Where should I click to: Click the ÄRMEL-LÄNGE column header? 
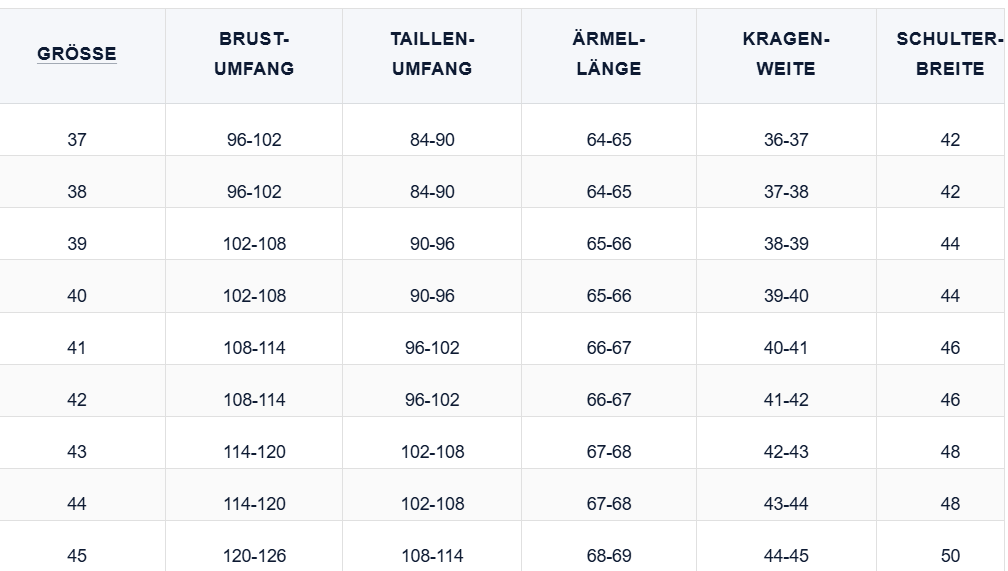[608, 54]
